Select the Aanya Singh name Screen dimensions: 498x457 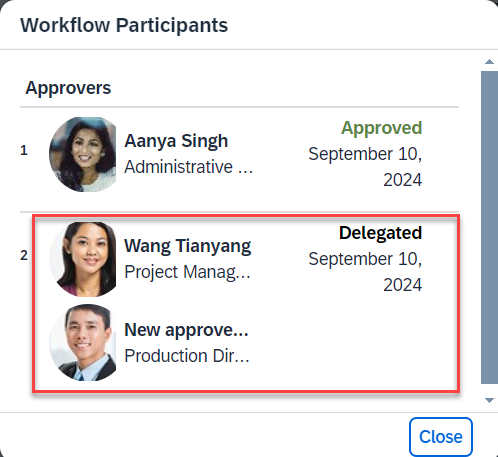[x=176, y=141]
